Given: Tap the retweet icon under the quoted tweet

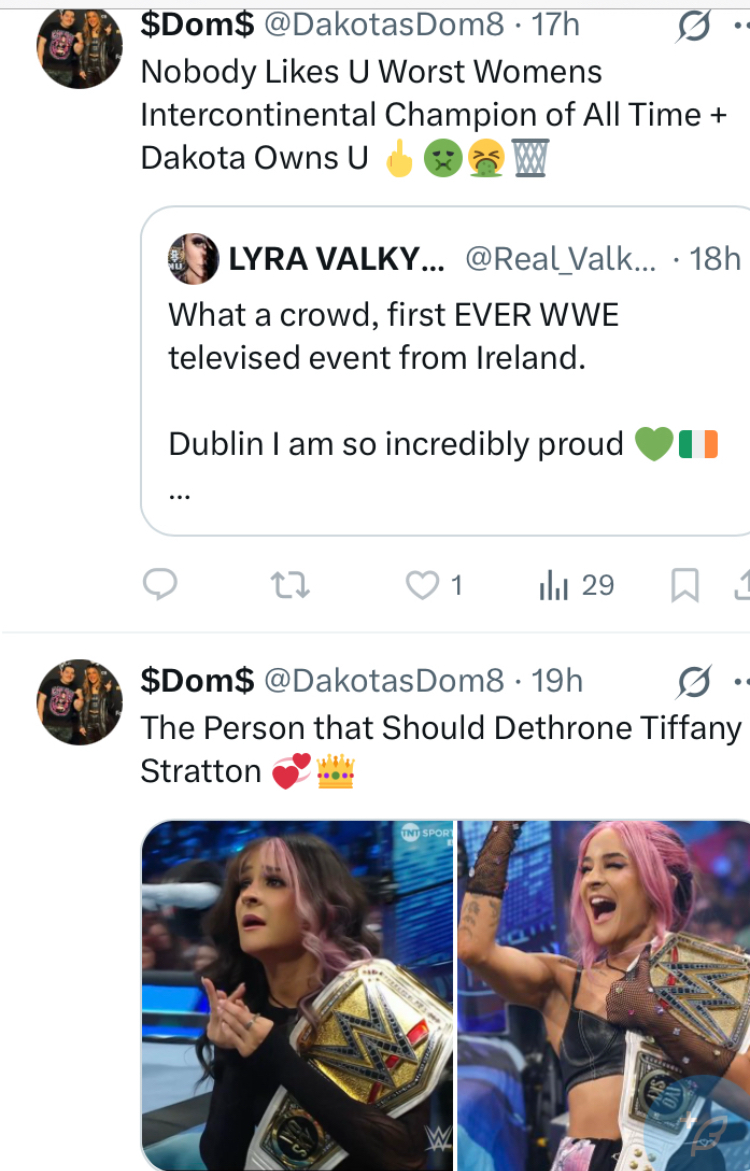Looking at the screenshot, I should (x=291, y=585).
